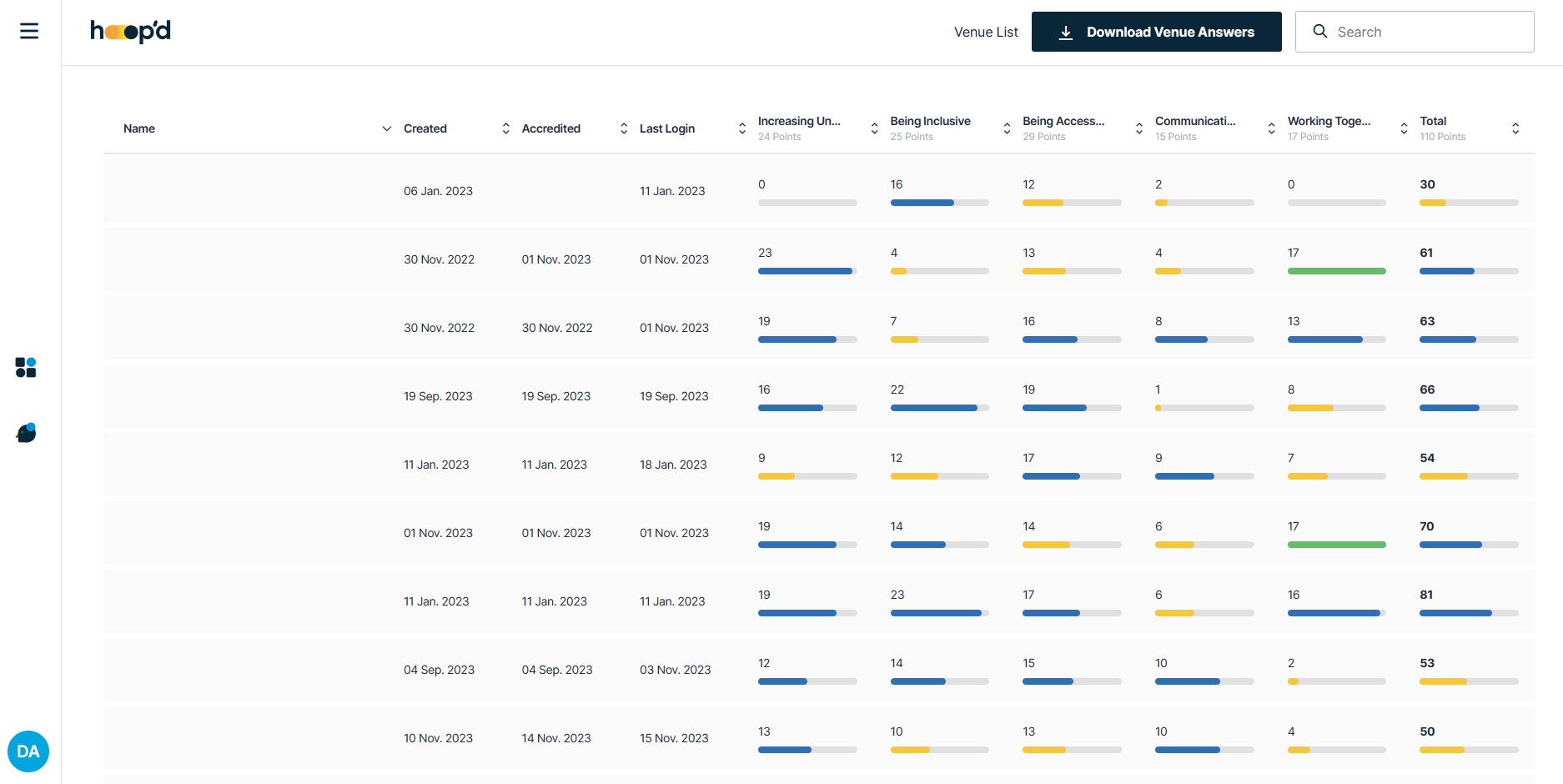Image resolution: width=1563 pixels, height=784 pixels.
Task: Open the dashboard grid icon in sidebar
Action: (26, 367)
